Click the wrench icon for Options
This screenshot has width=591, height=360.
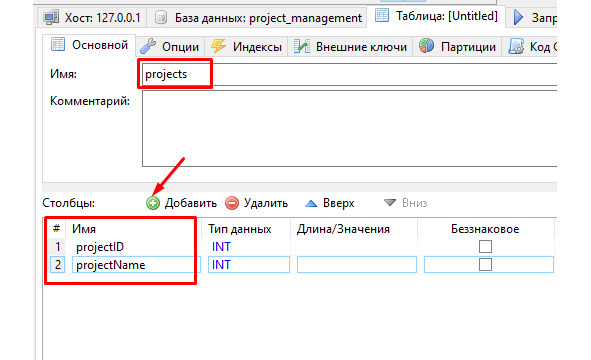pos(147,46)
